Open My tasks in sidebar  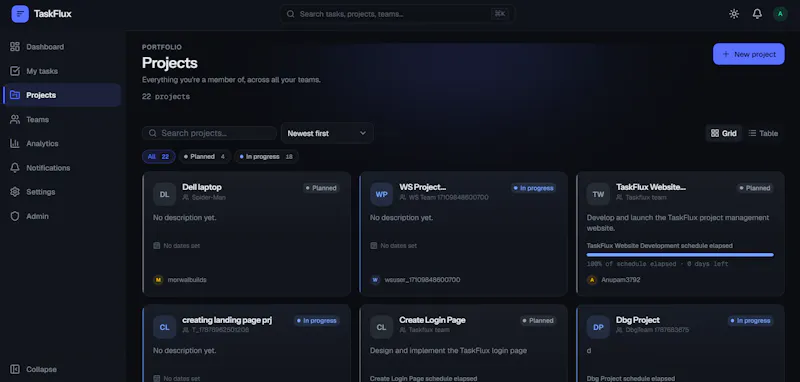tap(62, 71)
